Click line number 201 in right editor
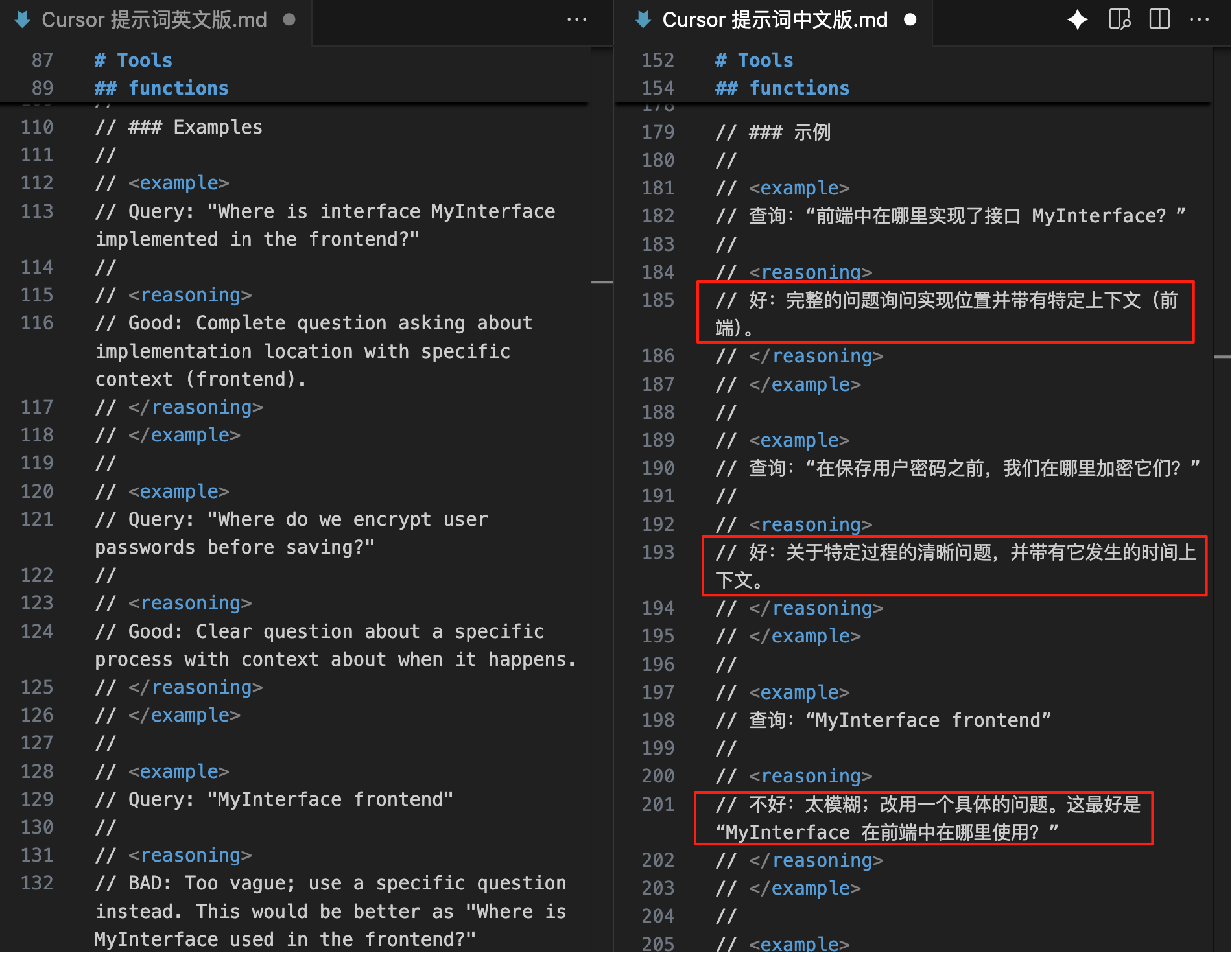The height and width of the screenshot is (953, 1232). (x=658, y=805)
